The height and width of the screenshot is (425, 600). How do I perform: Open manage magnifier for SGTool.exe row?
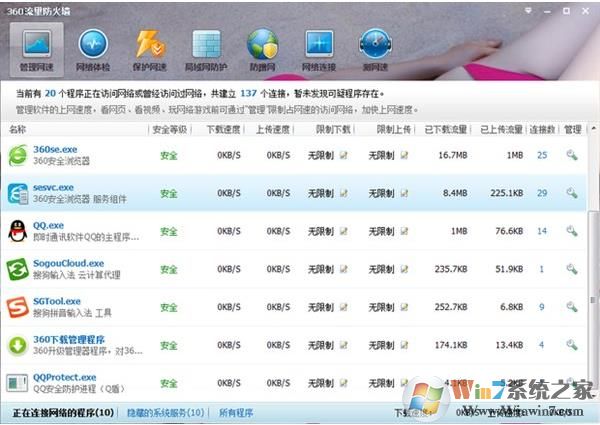(x=572, y=306)
